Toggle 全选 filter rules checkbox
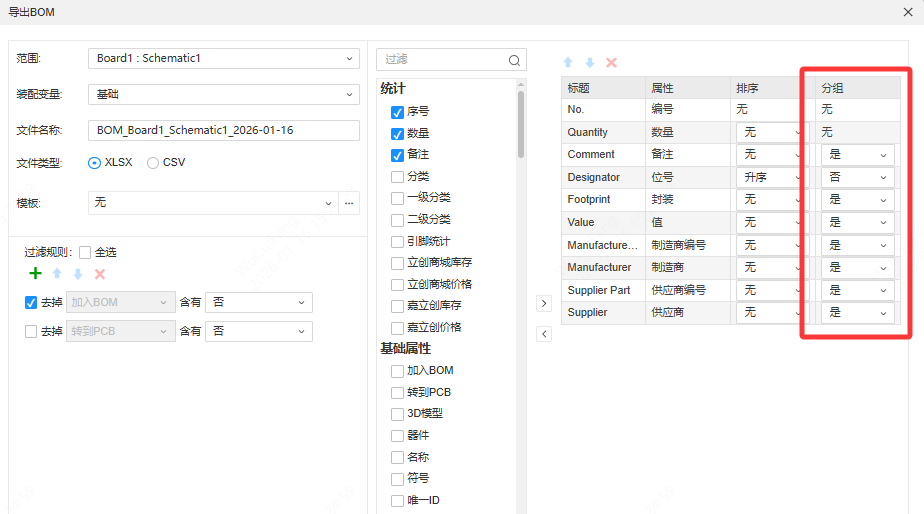The height and width of the screenshot is (514, 924). click(85, 252)
